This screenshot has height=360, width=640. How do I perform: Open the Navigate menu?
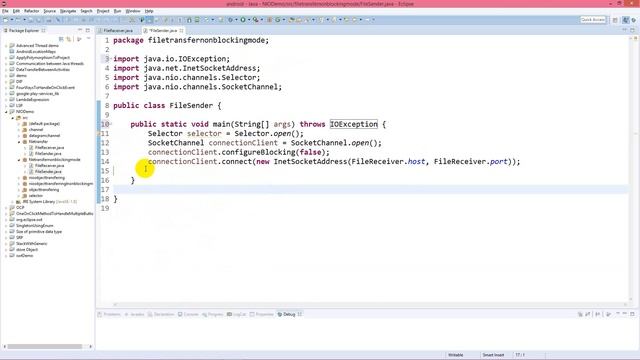[68, 11]
